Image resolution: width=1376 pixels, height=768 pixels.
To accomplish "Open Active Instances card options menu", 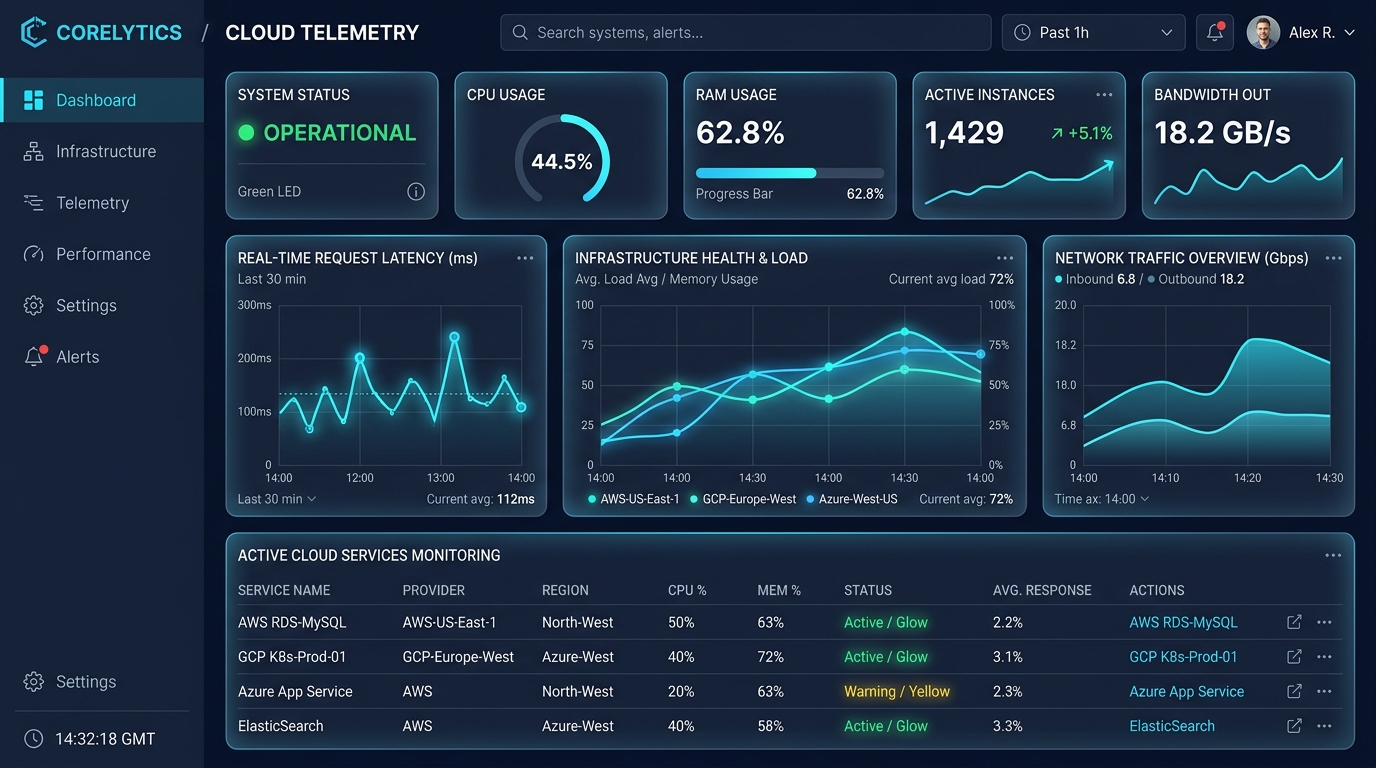I will (1104, 95).
